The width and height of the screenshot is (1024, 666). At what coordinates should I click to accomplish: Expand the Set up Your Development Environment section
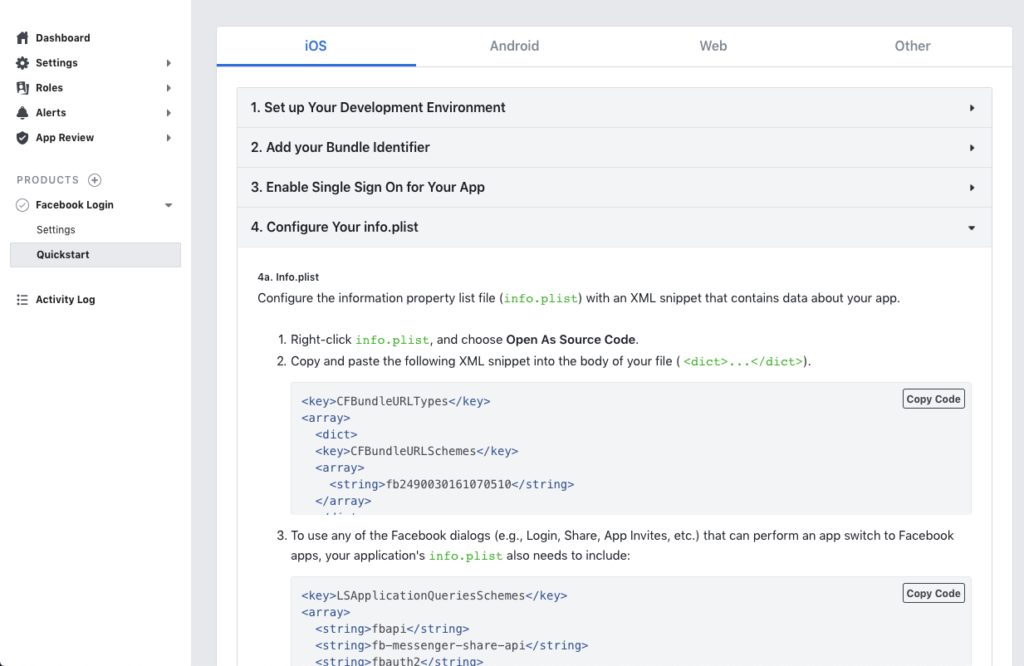[x=971, y=107]
